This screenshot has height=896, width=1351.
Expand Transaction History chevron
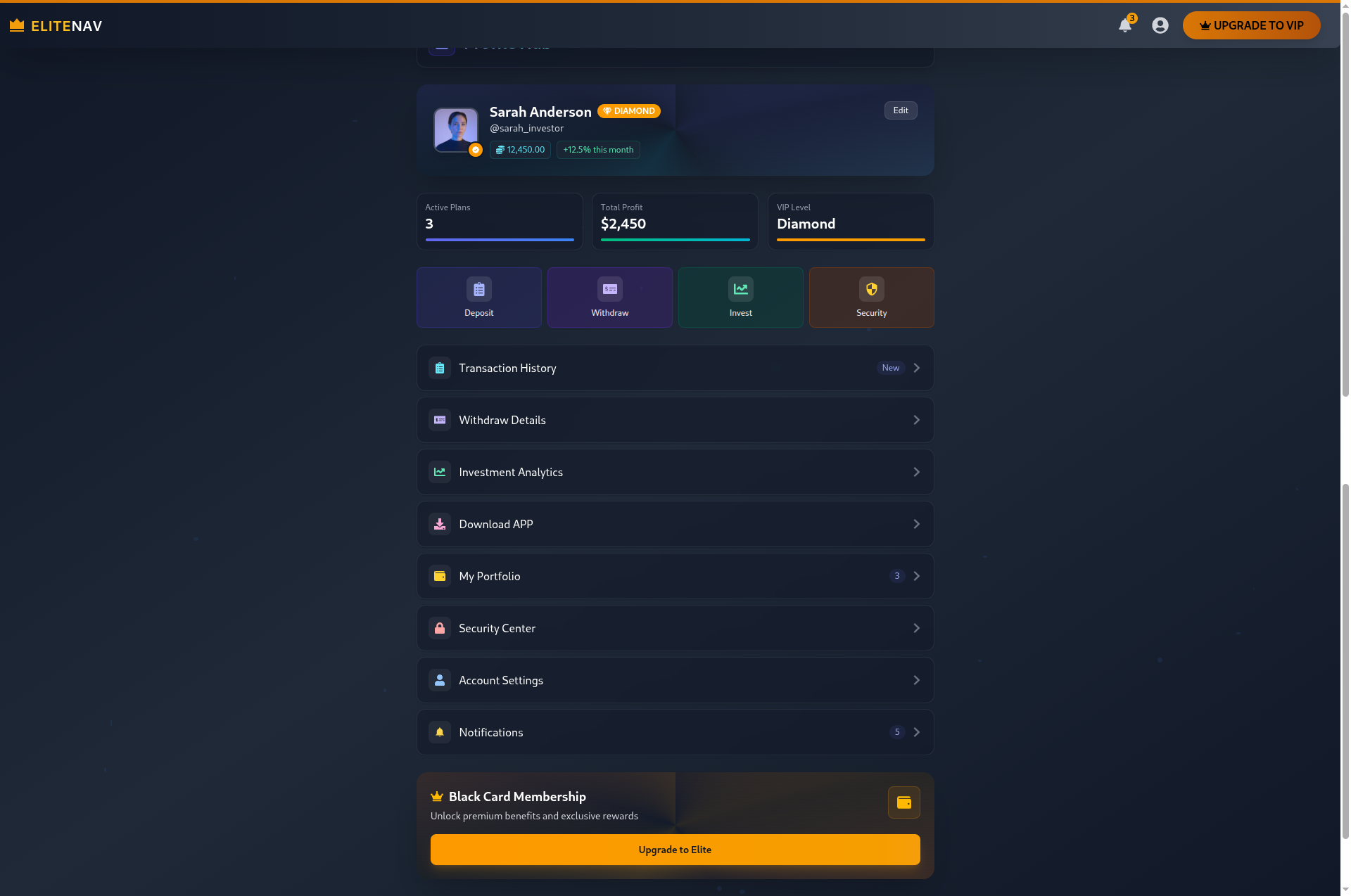pos(916,368)
